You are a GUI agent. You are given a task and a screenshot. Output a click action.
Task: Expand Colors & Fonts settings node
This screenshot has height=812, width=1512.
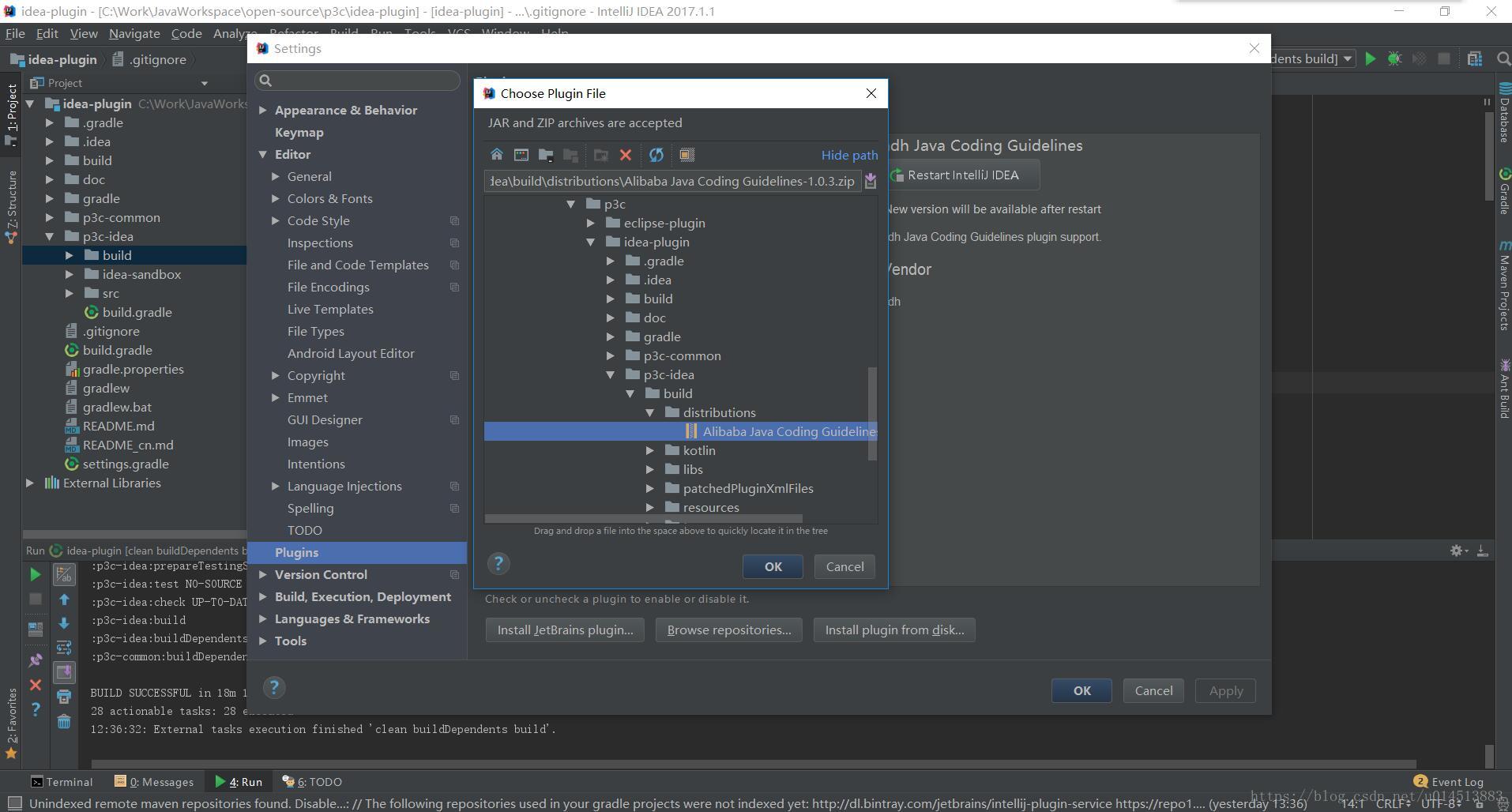click(276, 198)
